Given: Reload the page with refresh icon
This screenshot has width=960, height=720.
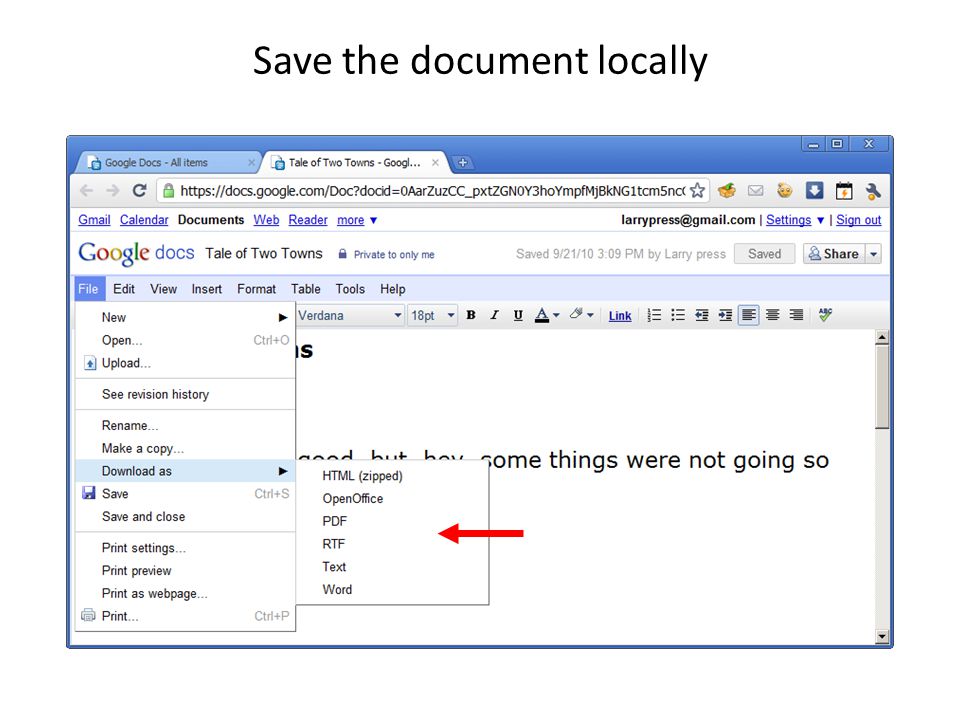Looking at the screenshot, I should [140, 190].
